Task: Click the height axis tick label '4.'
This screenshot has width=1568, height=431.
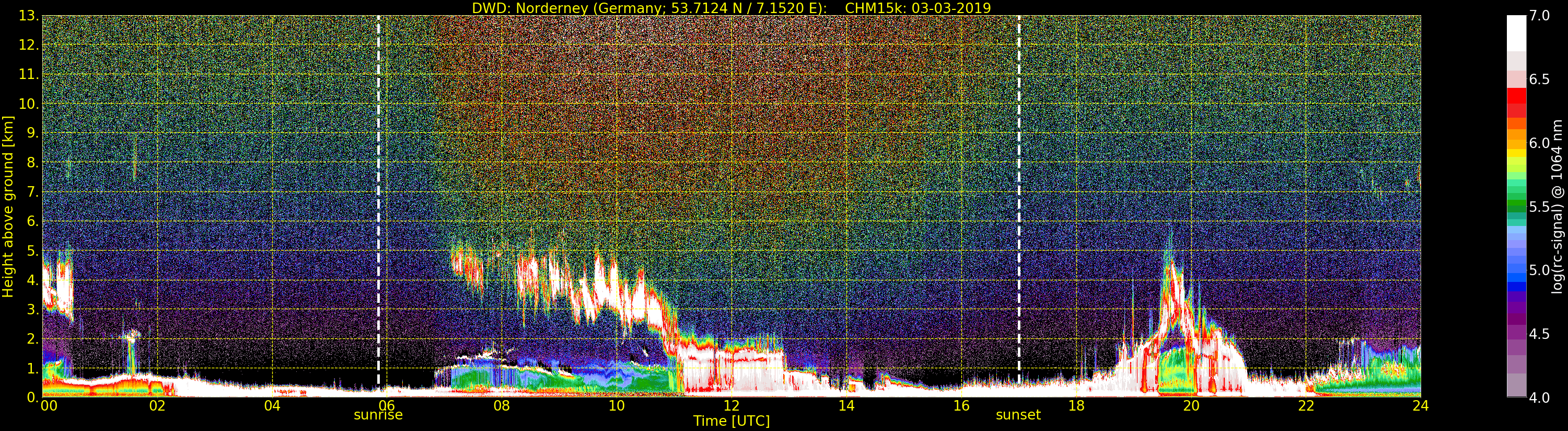Action: (33, 280)
